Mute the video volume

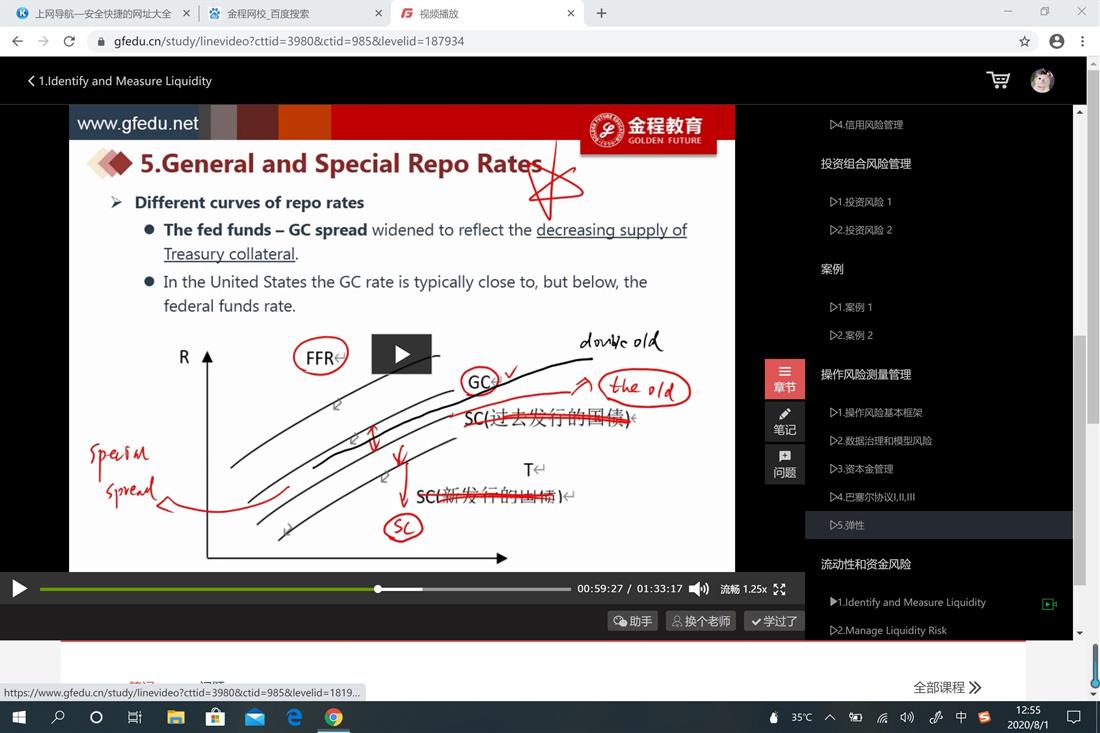point(699,590)
